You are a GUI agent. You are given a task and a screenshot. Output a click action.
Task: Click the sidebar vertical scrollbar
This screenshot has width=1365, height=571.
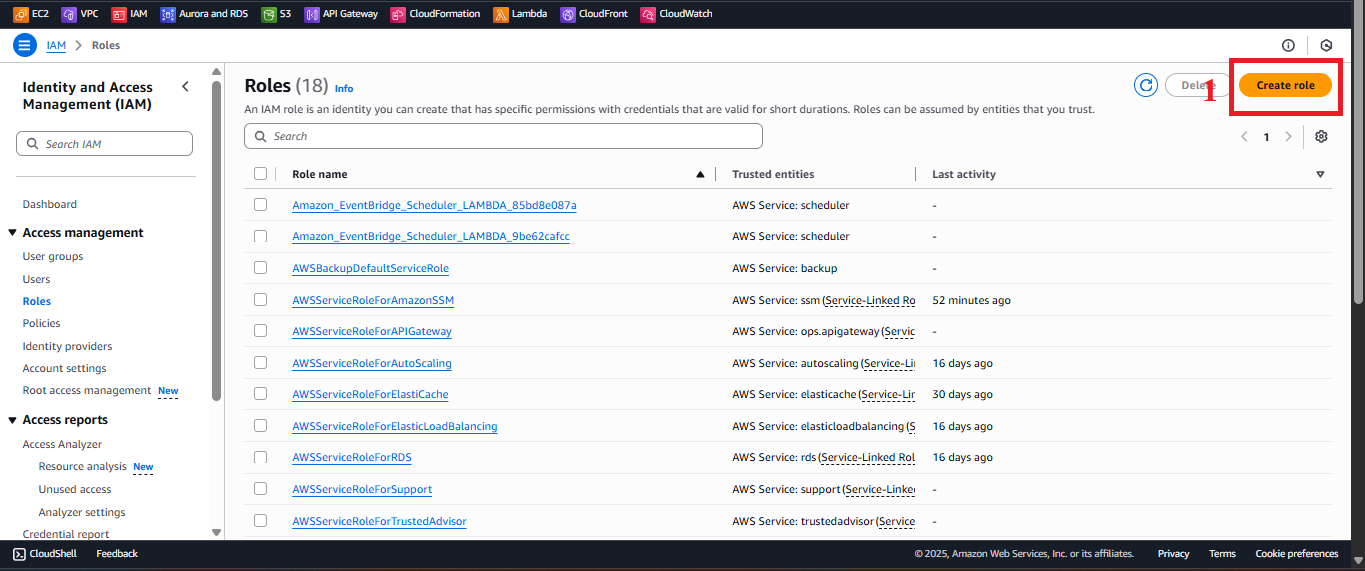click(217, 240)
